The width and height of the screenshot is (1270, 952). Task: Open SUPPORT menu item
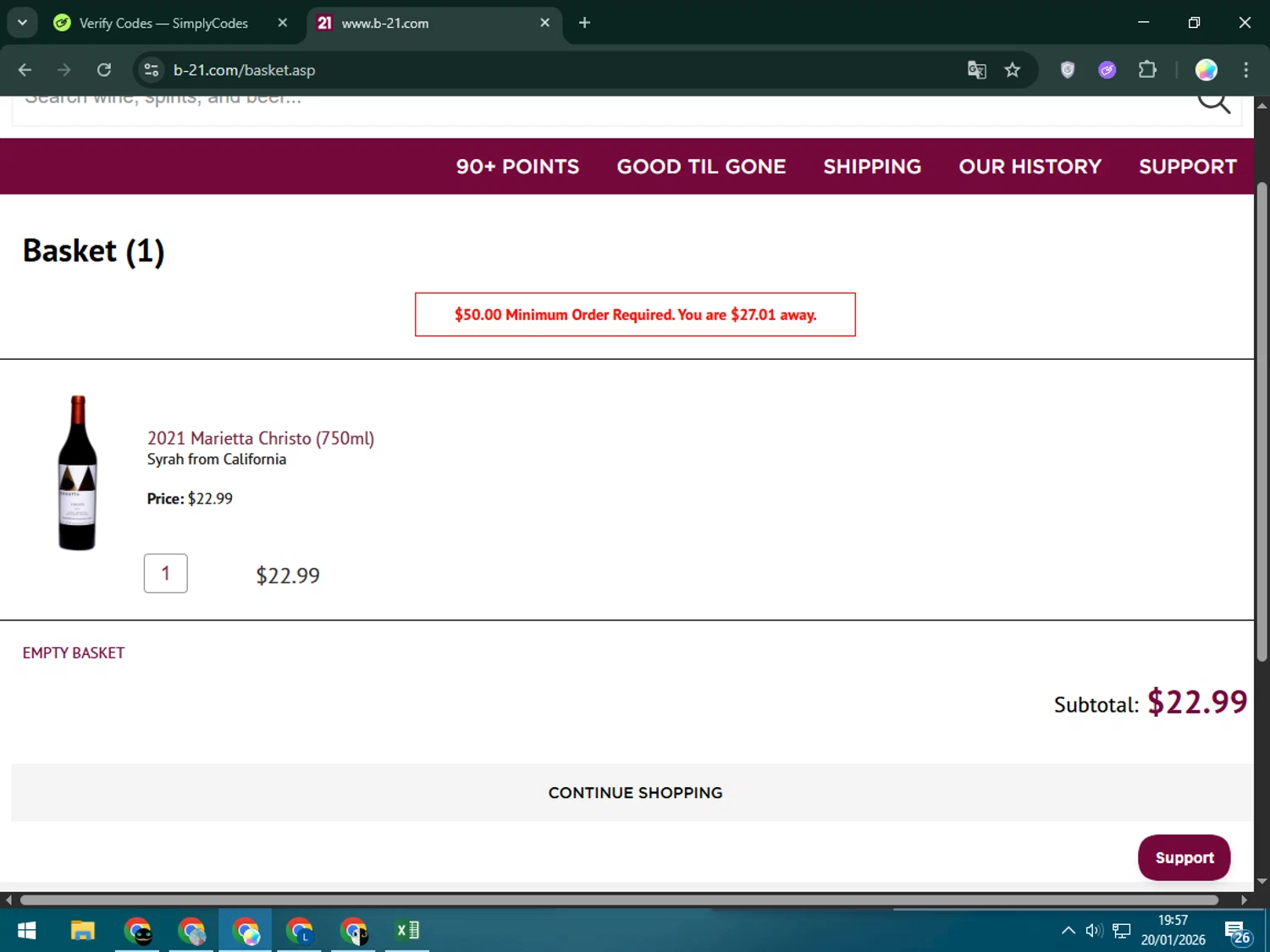[1187, 167]
